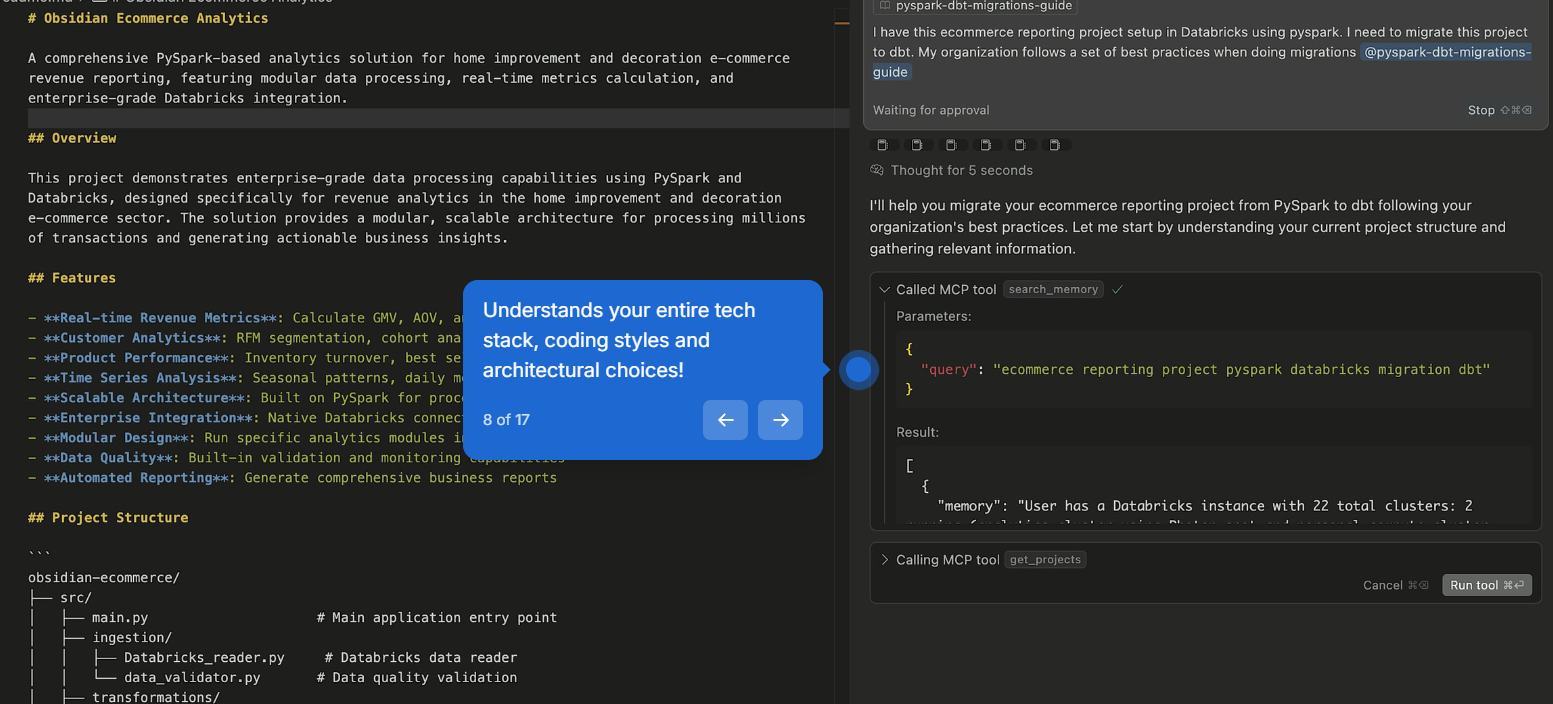This screenshot has height=704, width=1553.
Task: Click the memory result line about Databricks clusters
Action: [1204, 506]
